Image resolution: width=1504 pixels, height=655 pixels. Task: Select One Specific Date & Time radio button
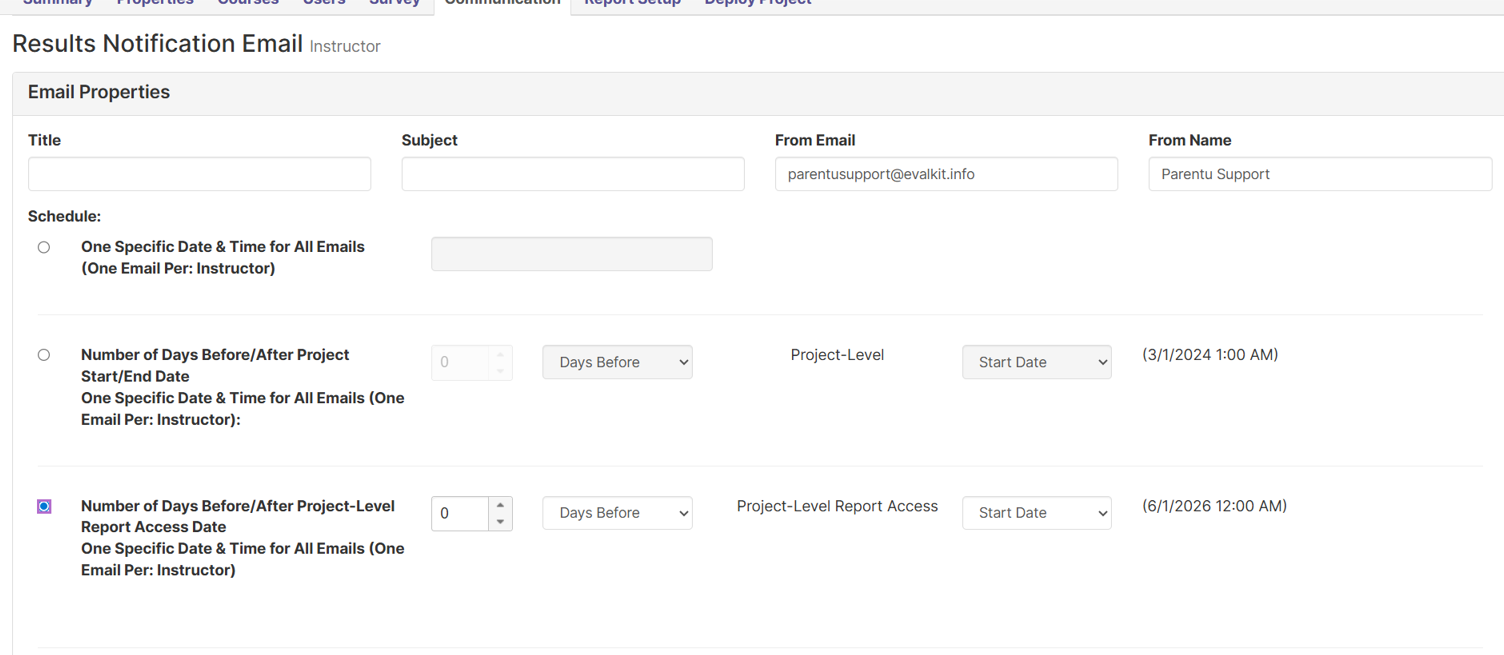tap(44, 247)
